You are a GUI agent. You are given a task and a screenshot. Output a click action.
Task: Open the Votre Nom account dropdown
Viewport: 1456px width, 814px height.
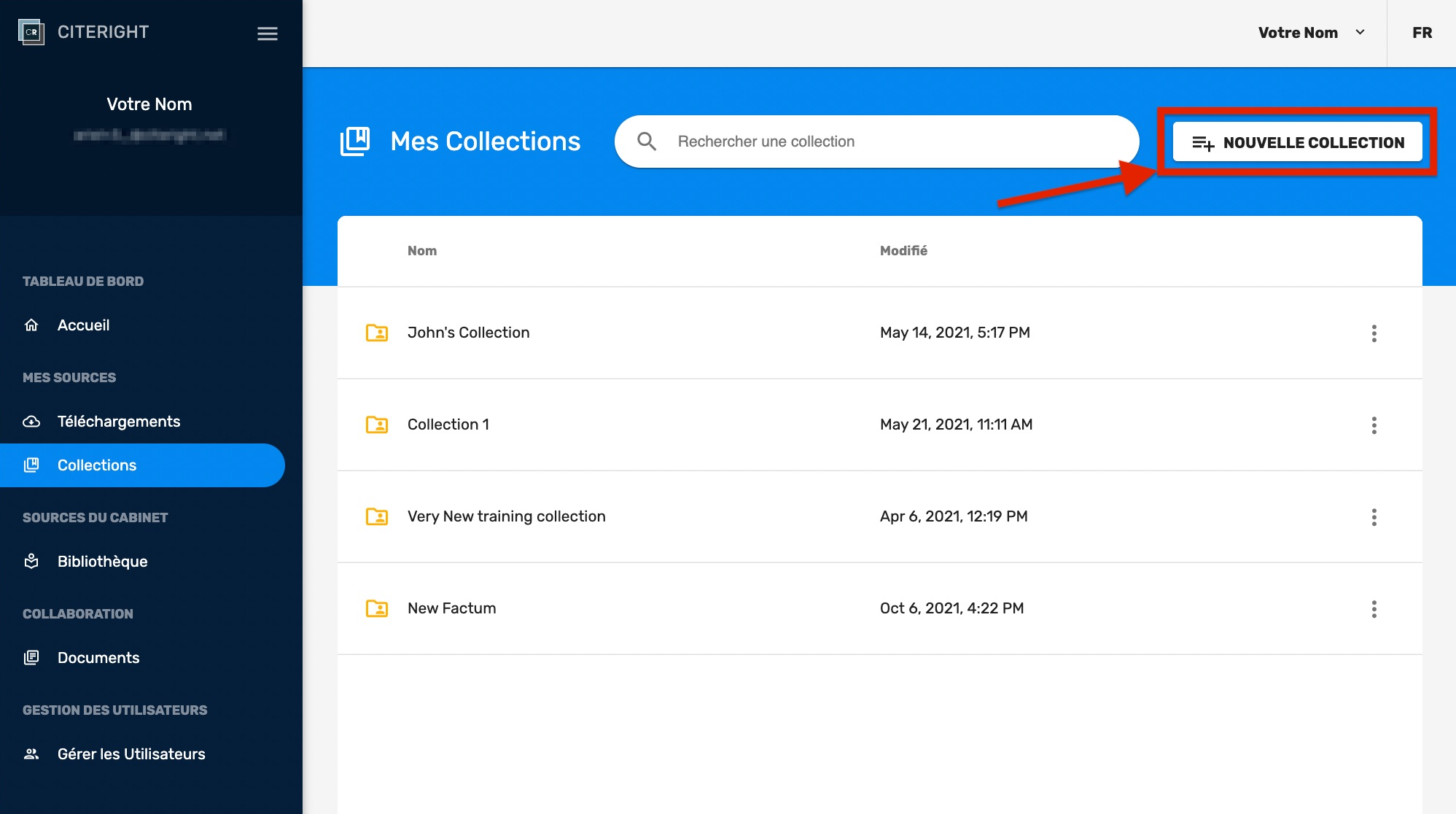point(1311,33)
